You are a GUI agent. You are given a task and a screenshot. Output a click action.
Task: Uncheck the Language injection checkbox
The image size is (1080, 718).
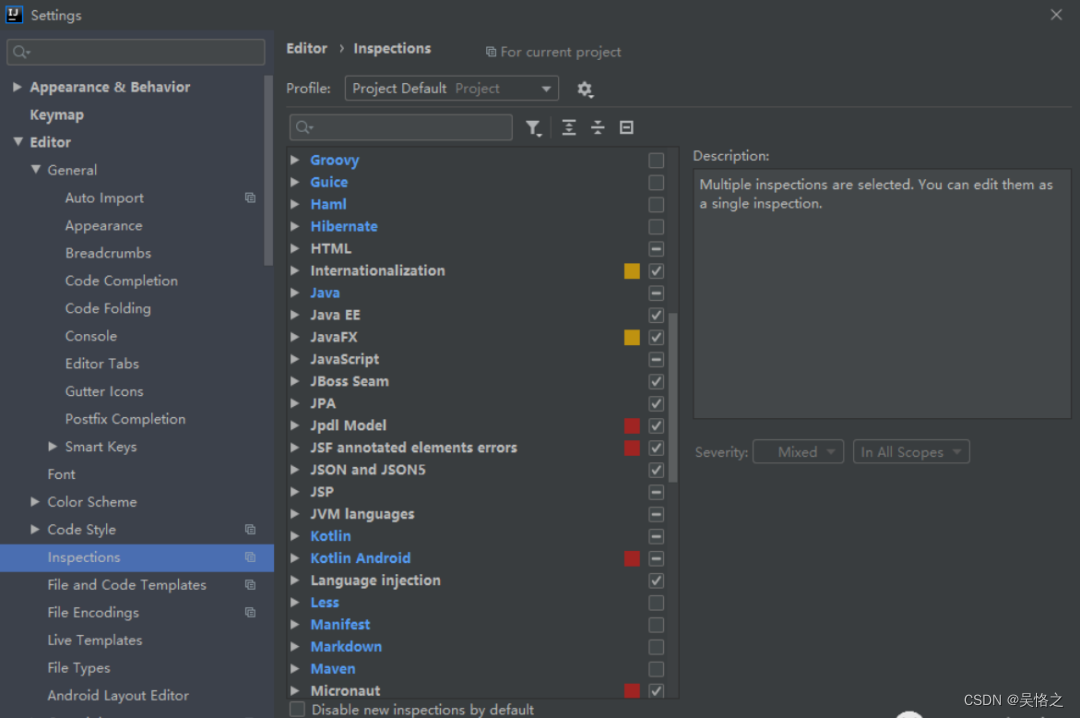click(656, 581)
